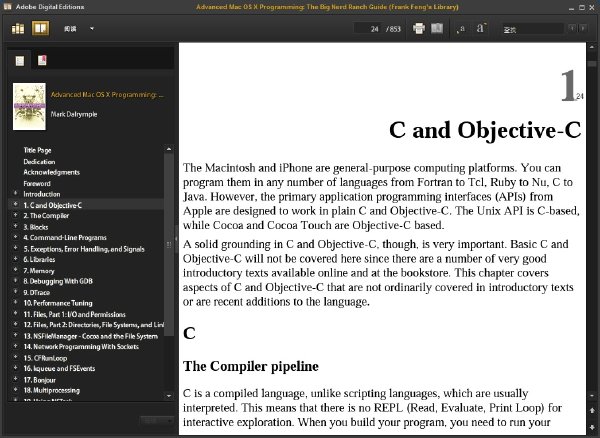Image resolution: width=600 pixels, height=438 pixels.
Task: Click the Advanced Mac OS X Programming title
Action: [107, 95]
